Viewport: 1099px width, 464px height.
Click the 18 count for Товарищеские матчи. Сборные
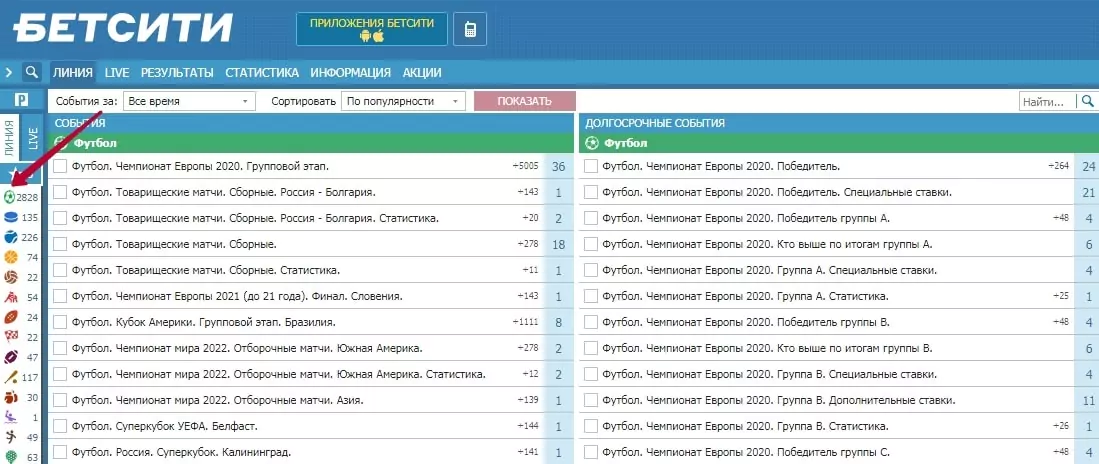coord(559,245)
